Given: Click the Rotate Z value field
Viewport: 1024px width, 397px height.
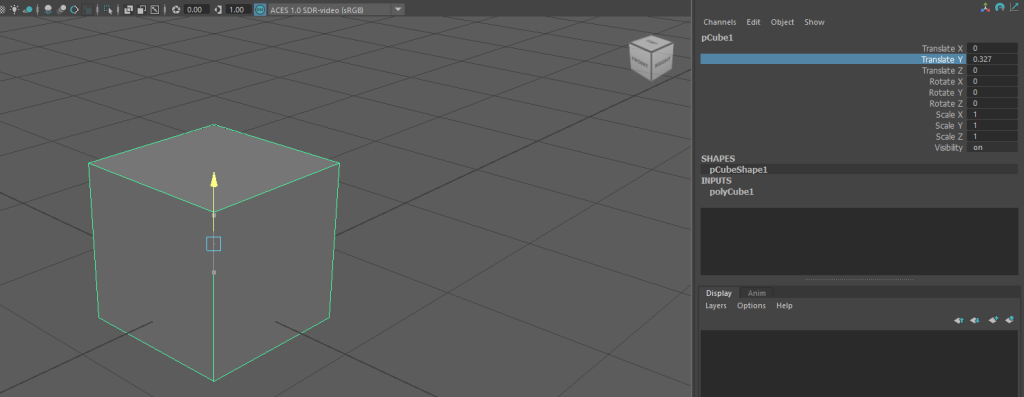Looking at the screenshot, I should 993,103.
